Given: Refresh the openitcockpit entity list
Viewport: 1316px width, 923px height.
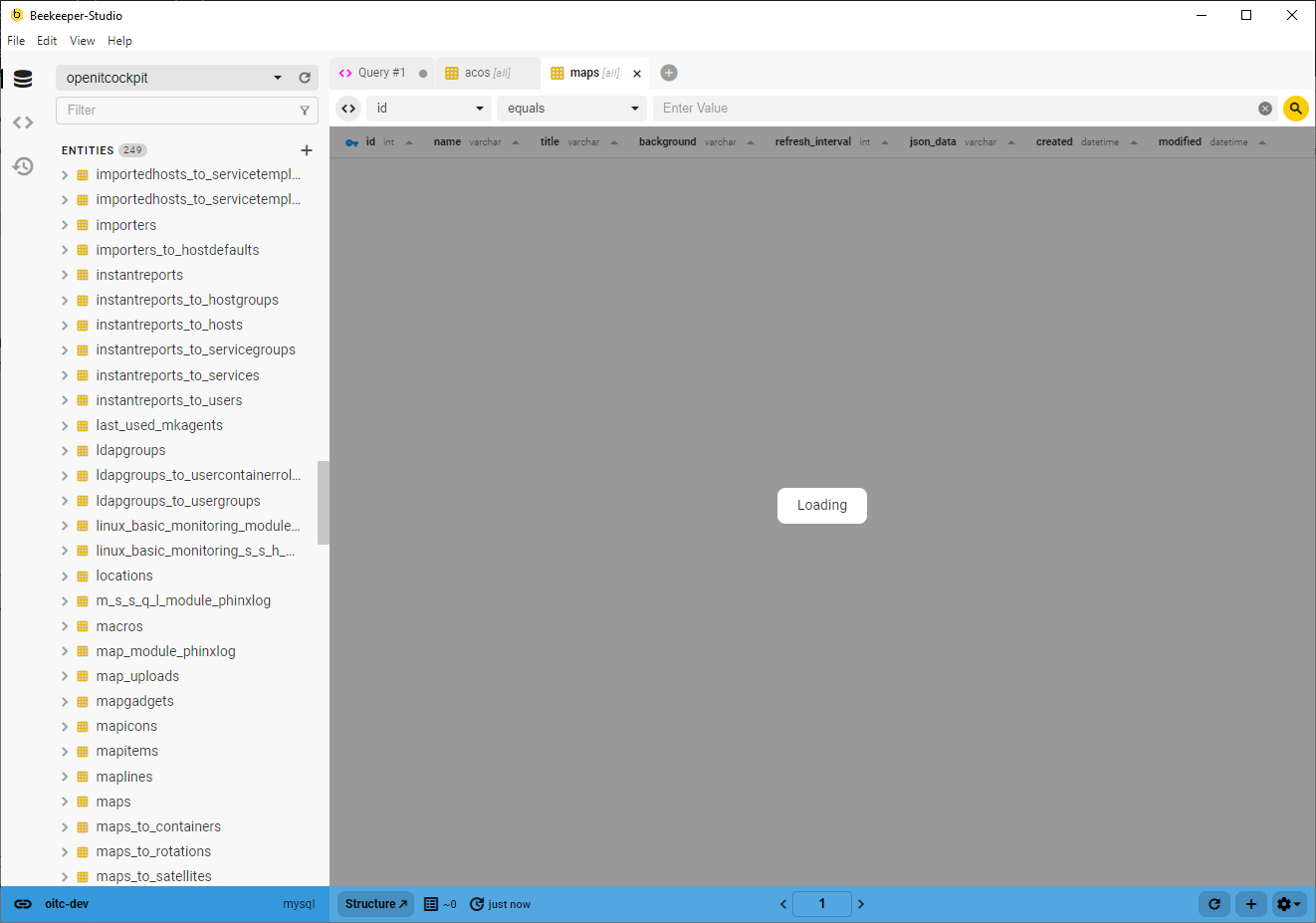Looking at the screenshot, I should coord(305,77).
